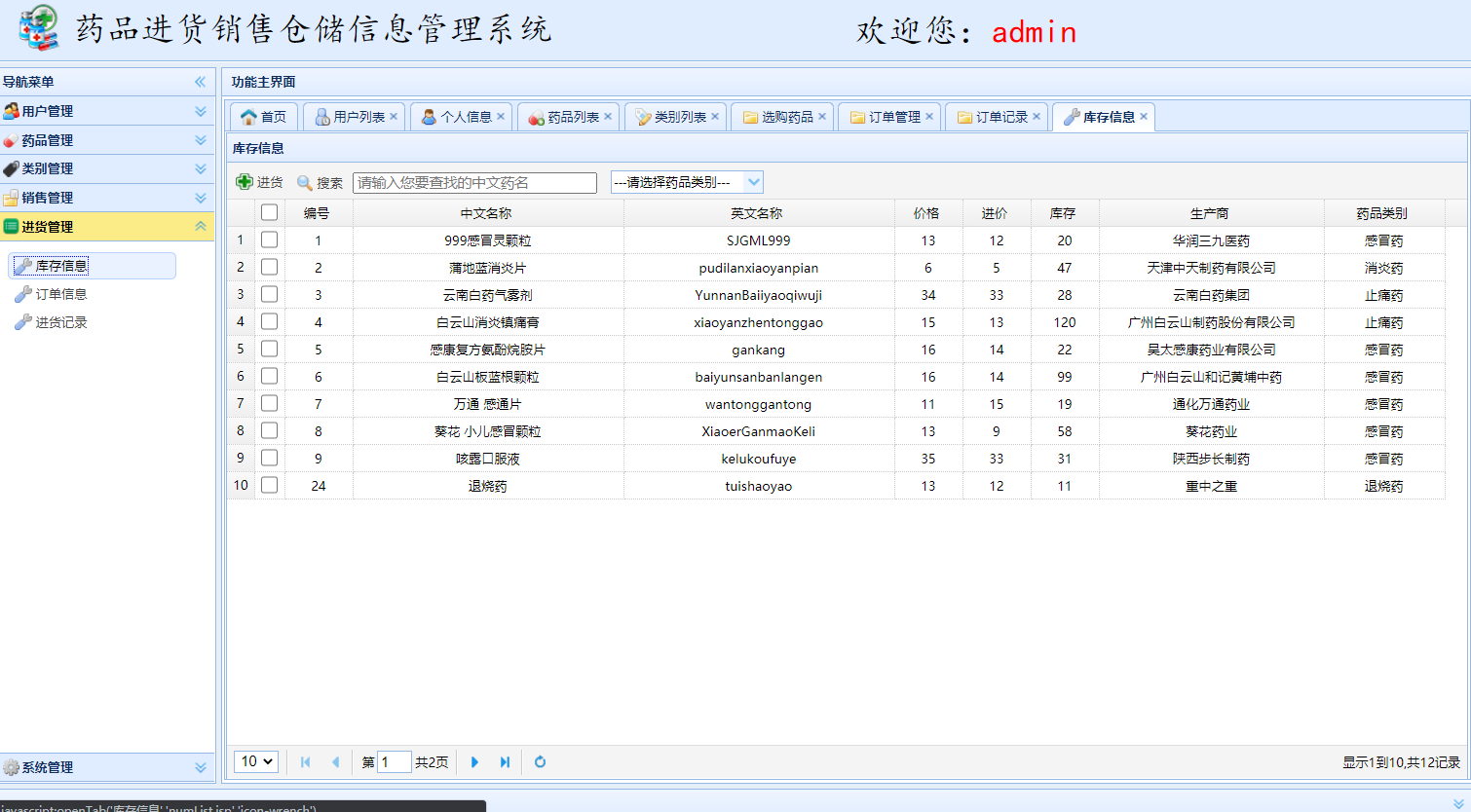The image size is (1471, 812).
Task: Open the page size dropdown showing 10
Action: coord(255,761)
